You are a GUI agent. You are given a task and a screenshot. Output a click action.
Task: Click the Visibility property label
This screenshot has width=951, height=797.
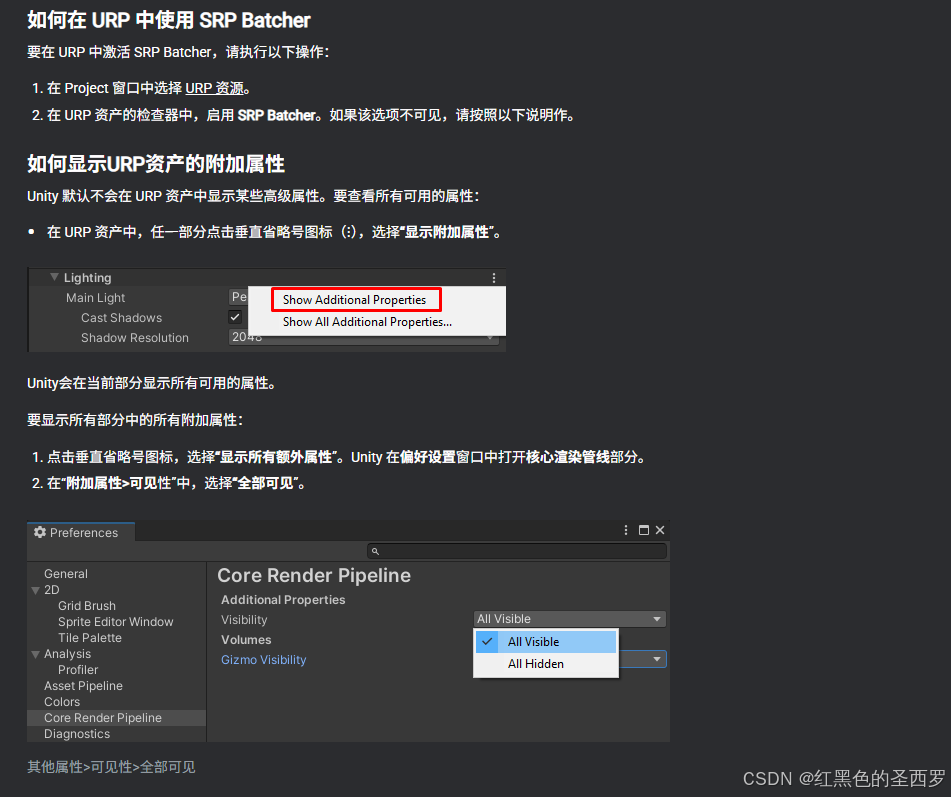coord(244,620)
